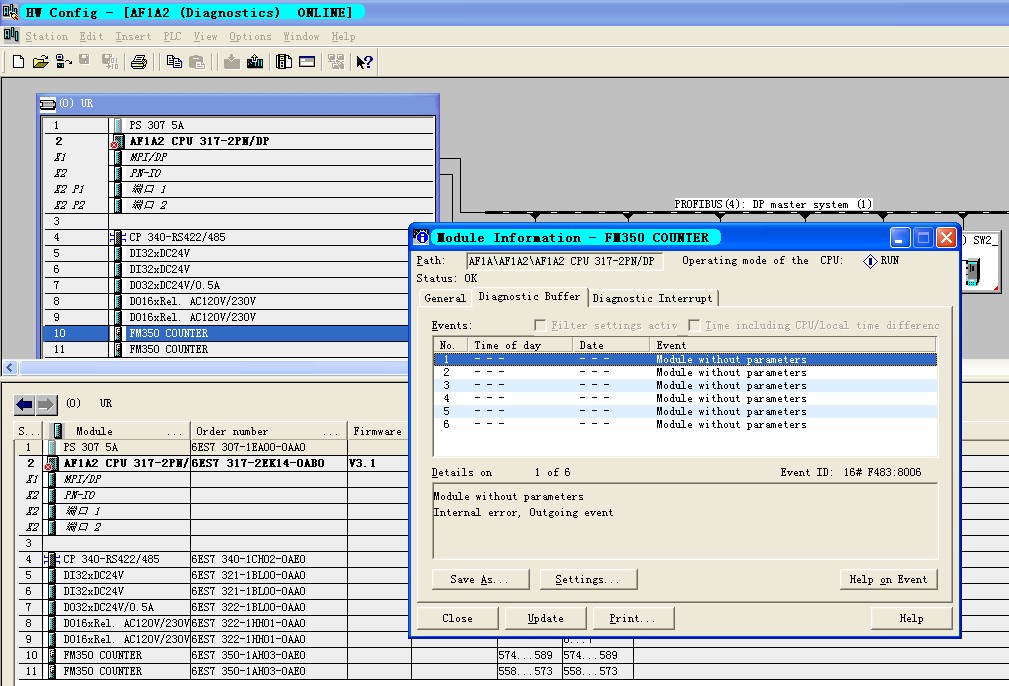Click the Print icon in the toolbar
This screenshot has height=686, width=1009.
[x=139, y=62]
